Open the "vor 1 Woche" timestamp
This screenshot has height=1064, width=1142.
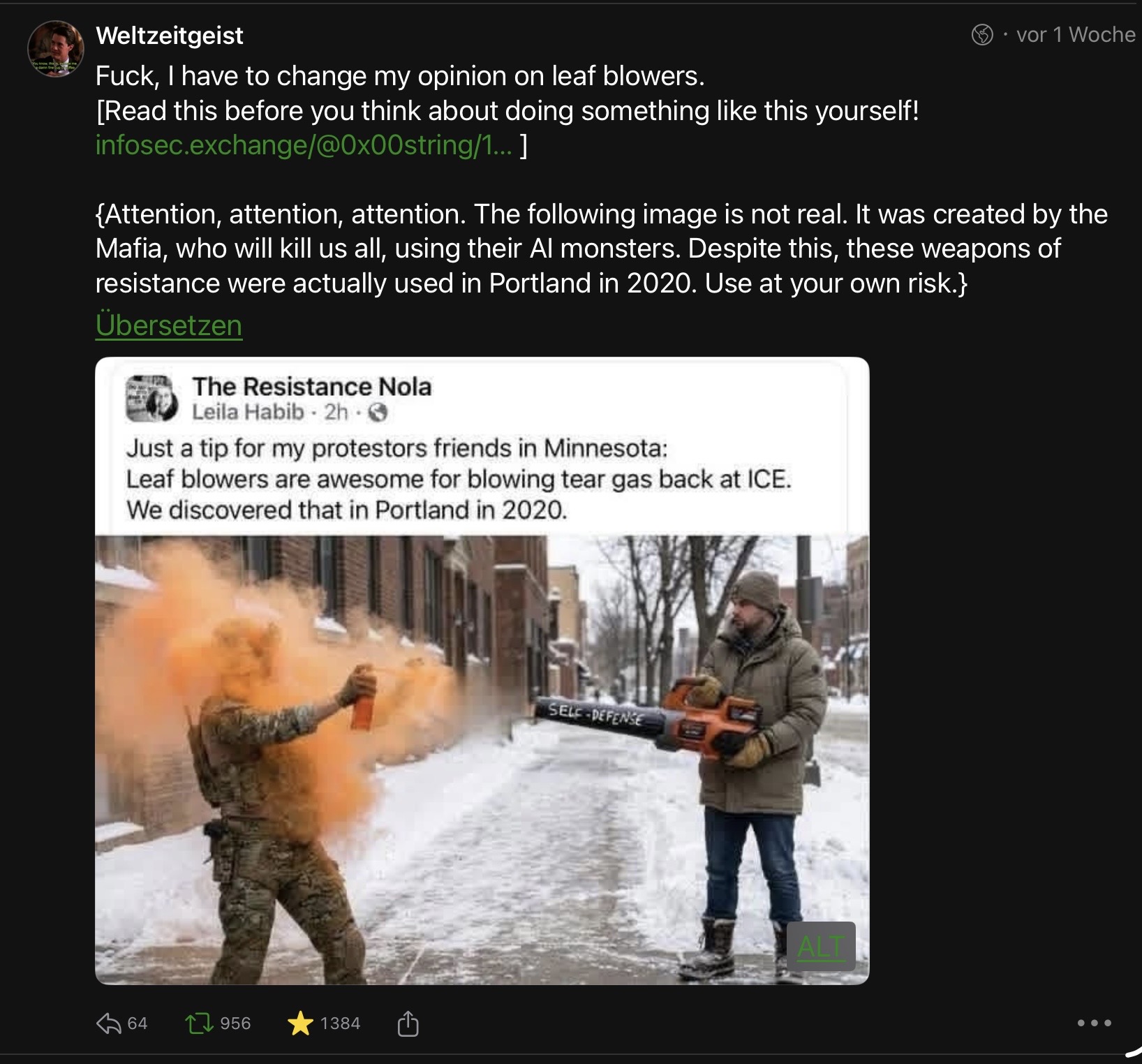coord(1075,34)
